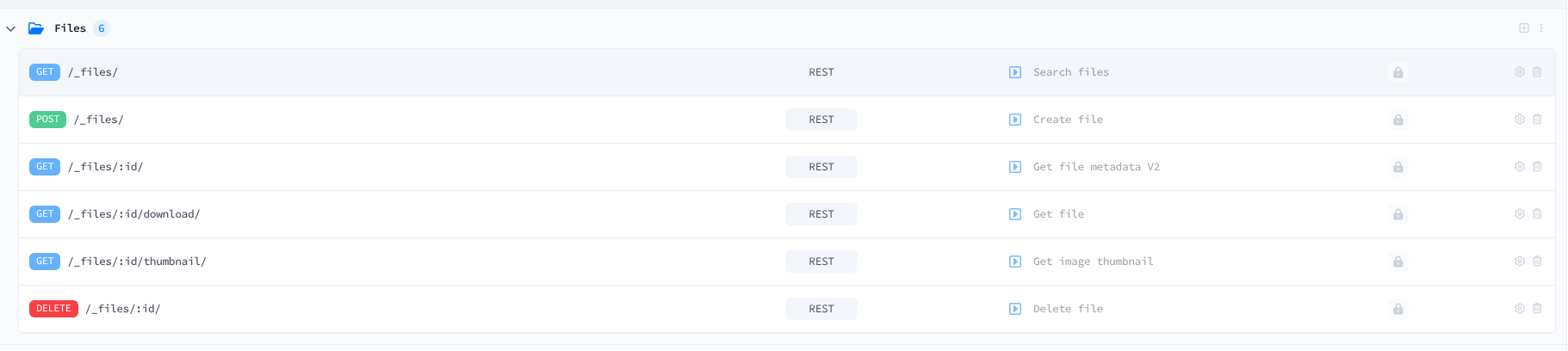Toggle the lock for Delete file endpoint
The width and height of the screenshot is (1568, 351).
(1398, 309)
